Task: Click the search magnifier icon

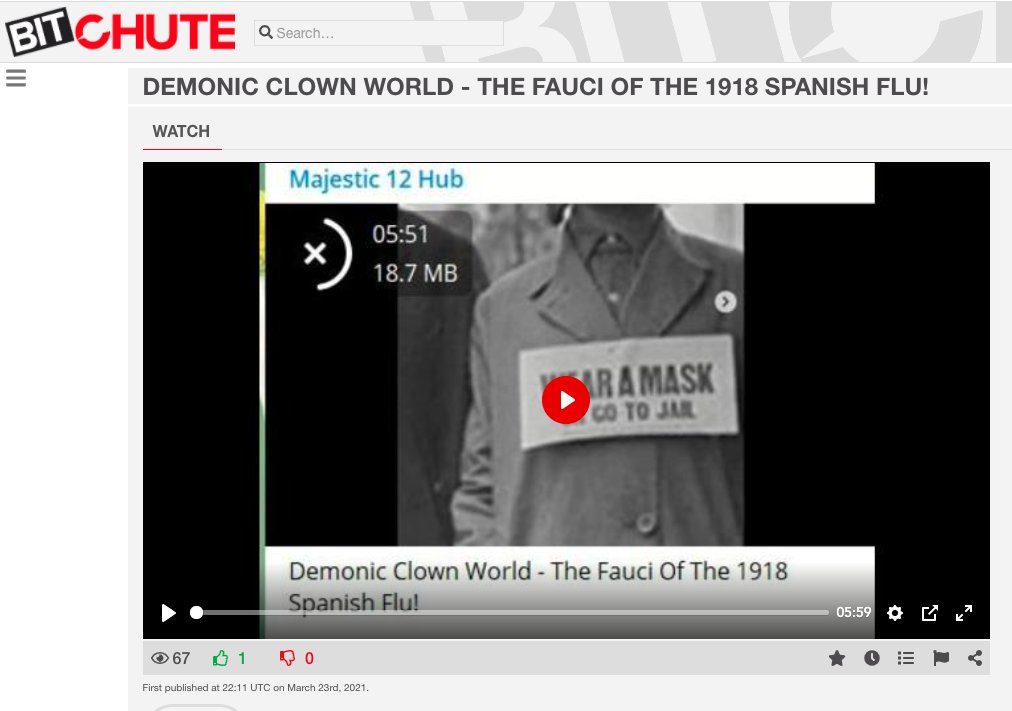Action: [265, 32]
